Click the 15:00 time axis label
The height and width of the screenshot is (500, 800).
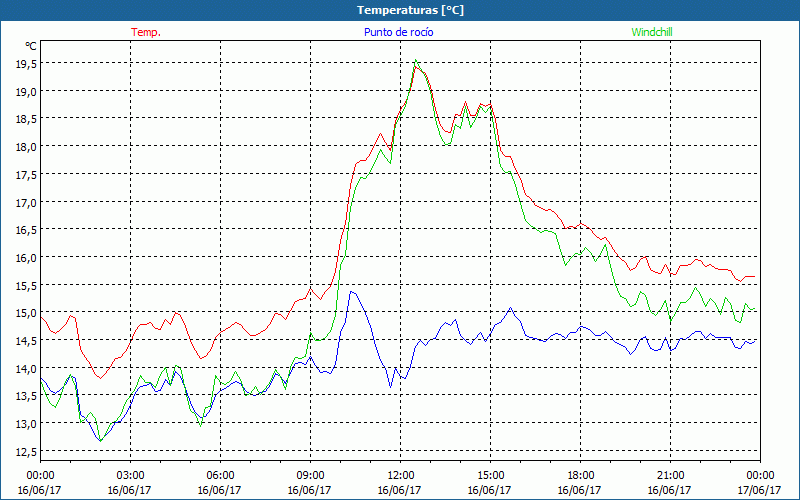point(490,475)
